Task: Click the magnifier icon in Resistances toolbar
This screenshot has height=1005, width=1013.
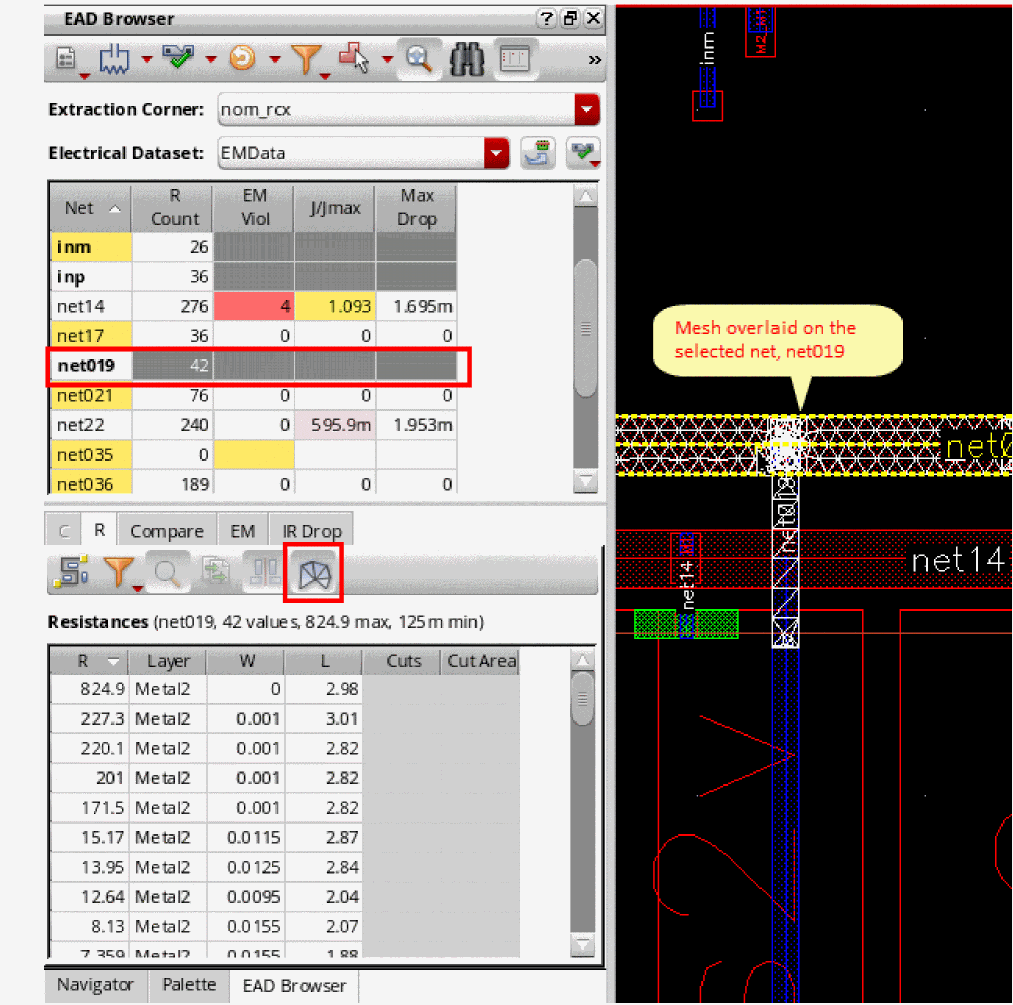Action: 166,573
